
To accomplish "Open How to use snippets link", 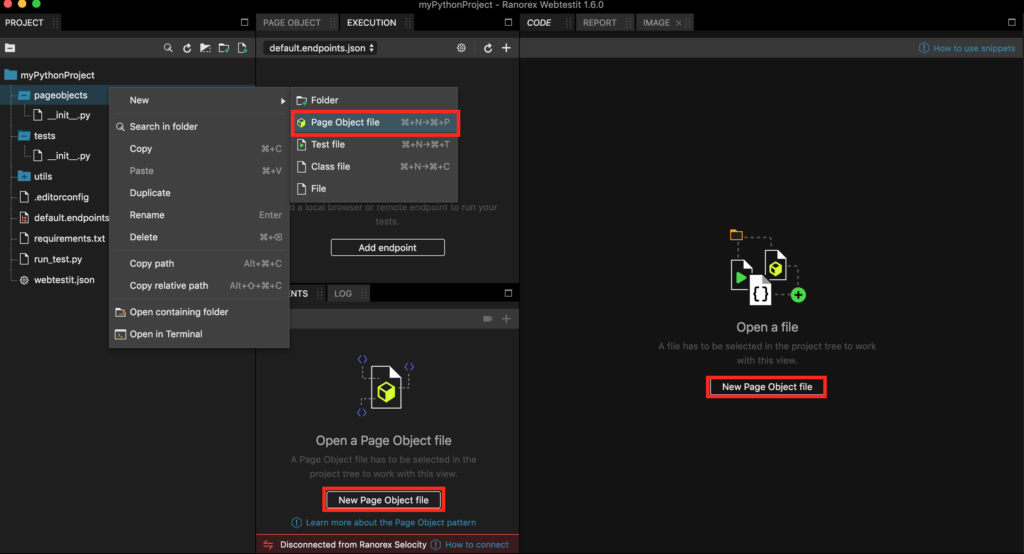I will point(974,48).
